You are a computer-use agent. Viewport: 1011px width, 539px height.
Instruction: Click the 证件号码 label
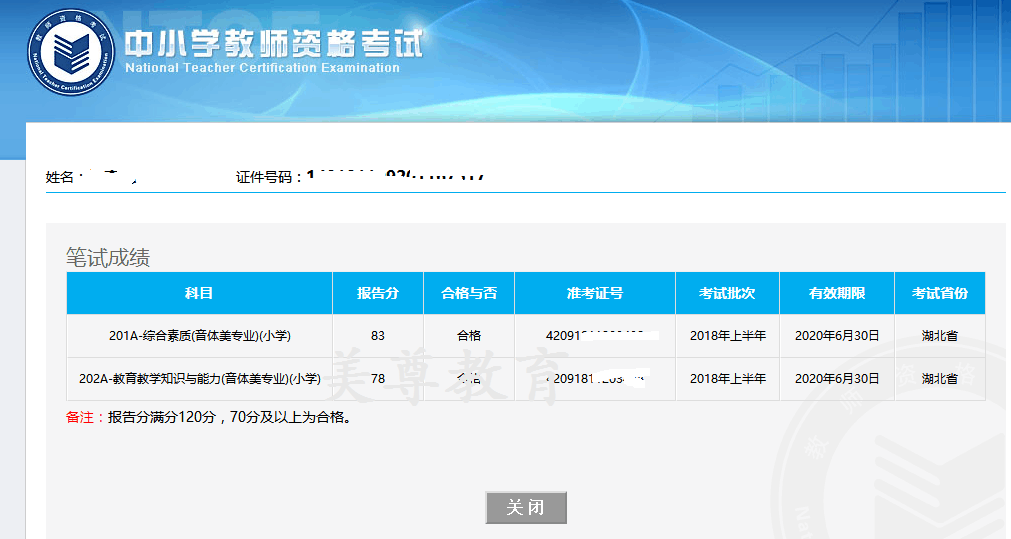[268, 177]
